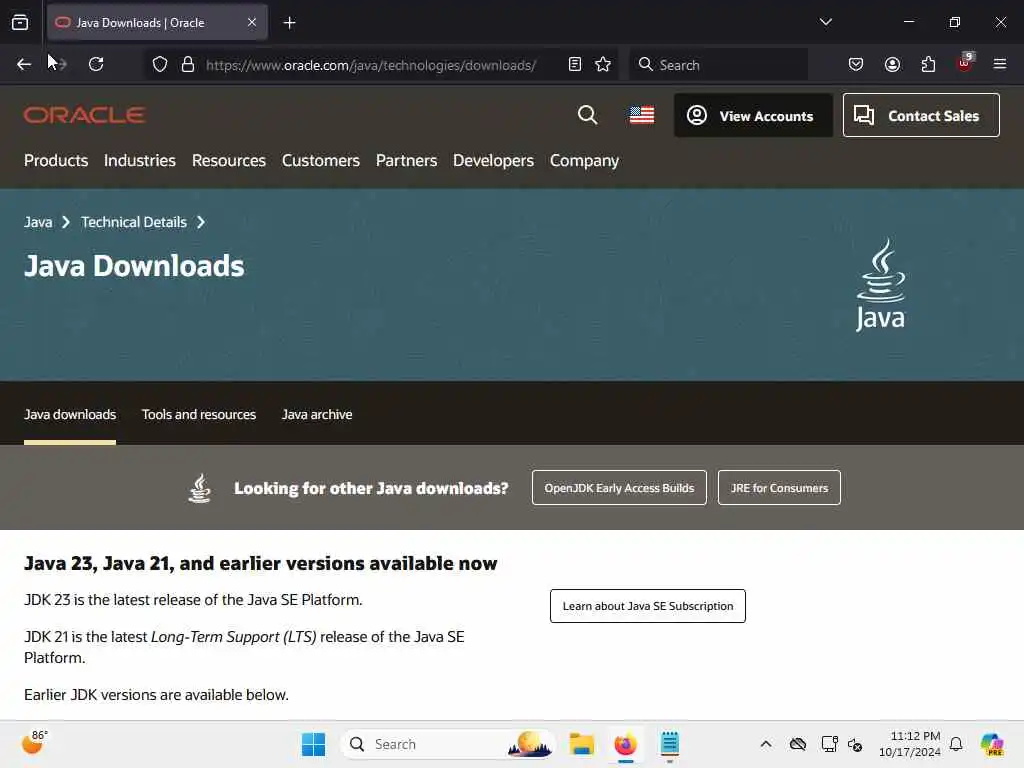
Task: Click "Looking for other Java downloads?" text
Action: pyautogui.click(x=371, y=488)
